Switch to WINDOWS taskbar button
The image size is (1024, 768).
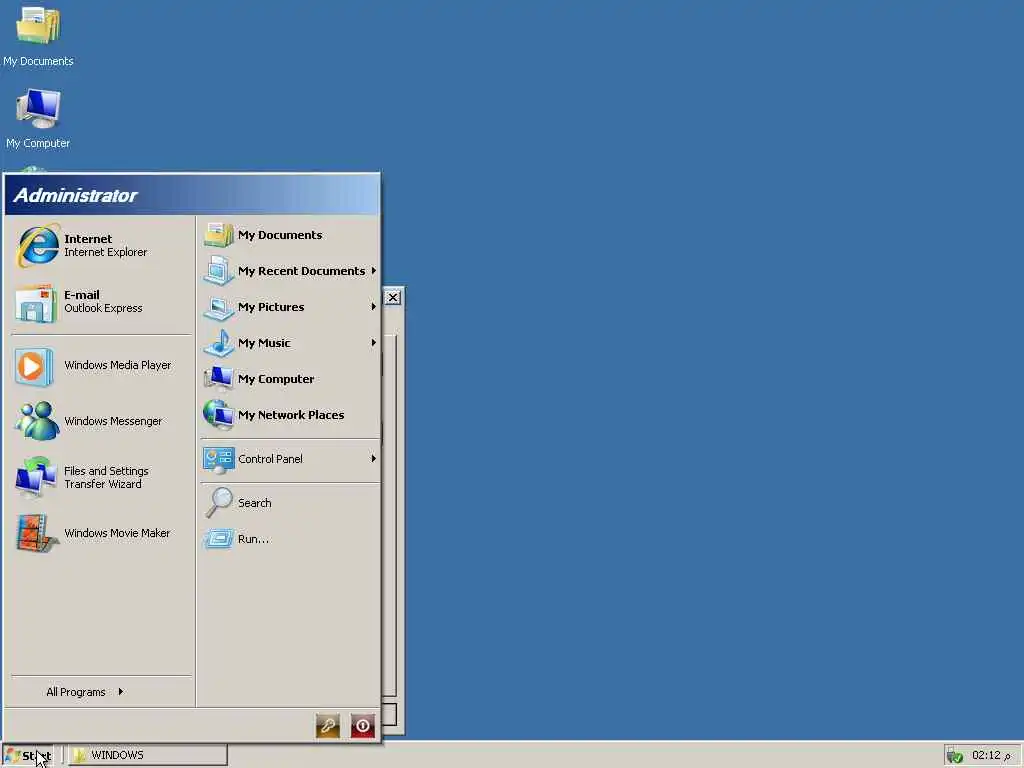pos(148,755)
